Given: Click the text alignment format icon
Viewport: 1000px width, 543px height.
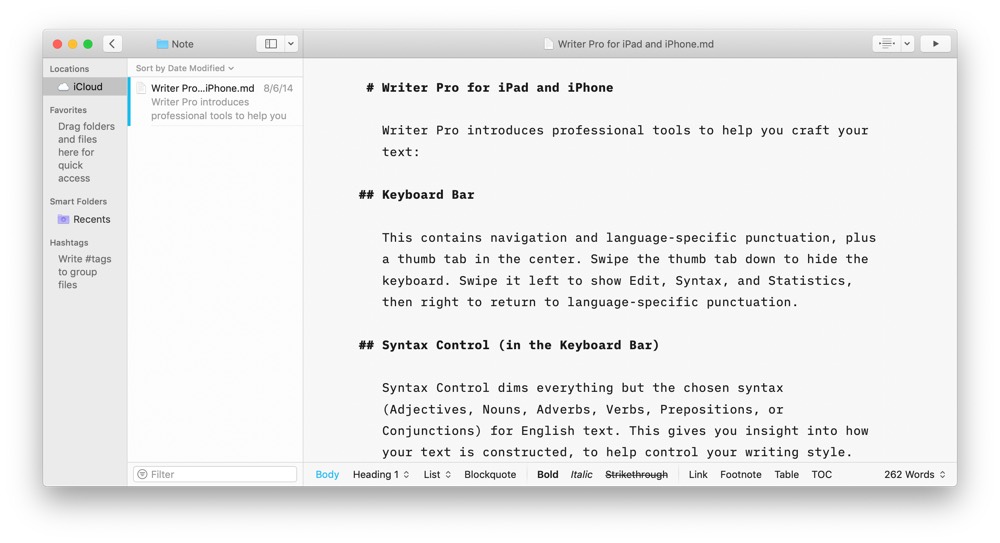Looking at the screenshot, I should (x=886, y=43).
